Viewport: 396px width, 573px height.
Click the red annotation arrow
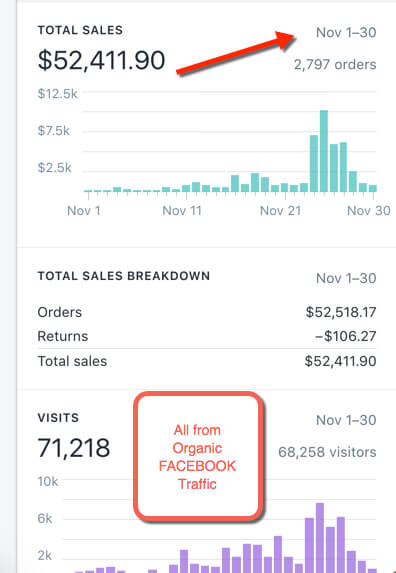coord(236,53)
